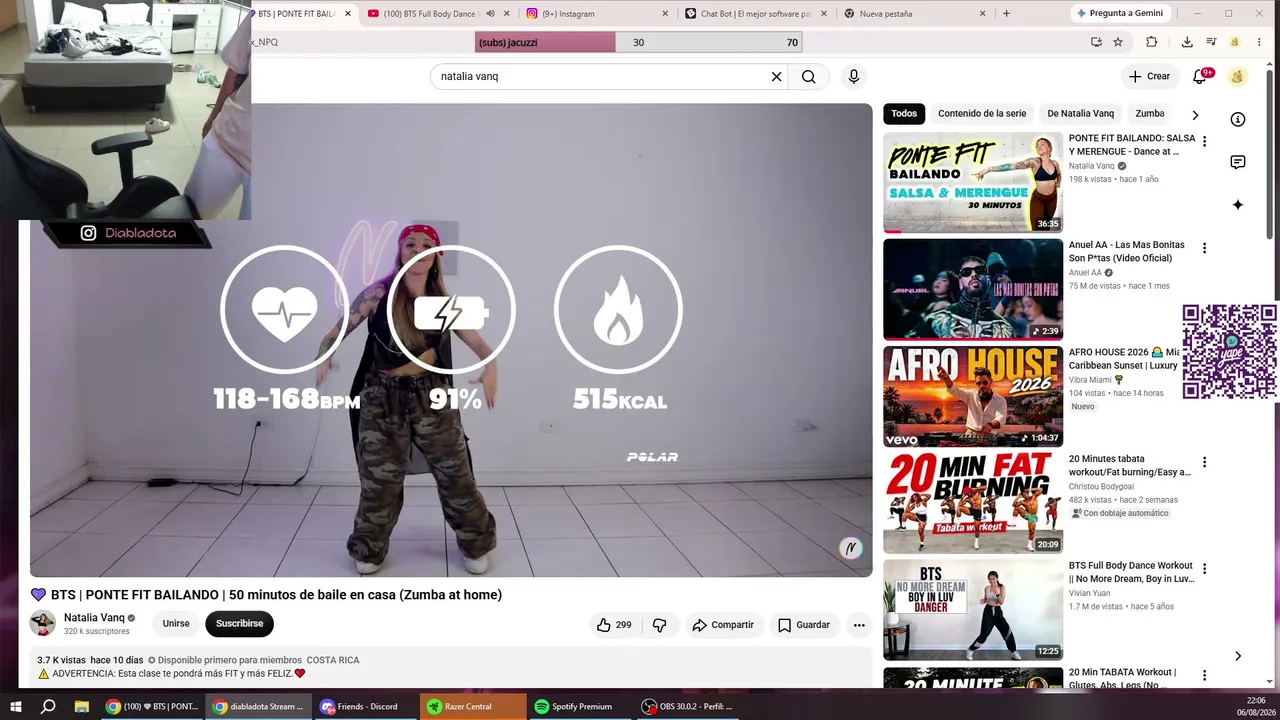Open Razer Central from taskbar

472,706
